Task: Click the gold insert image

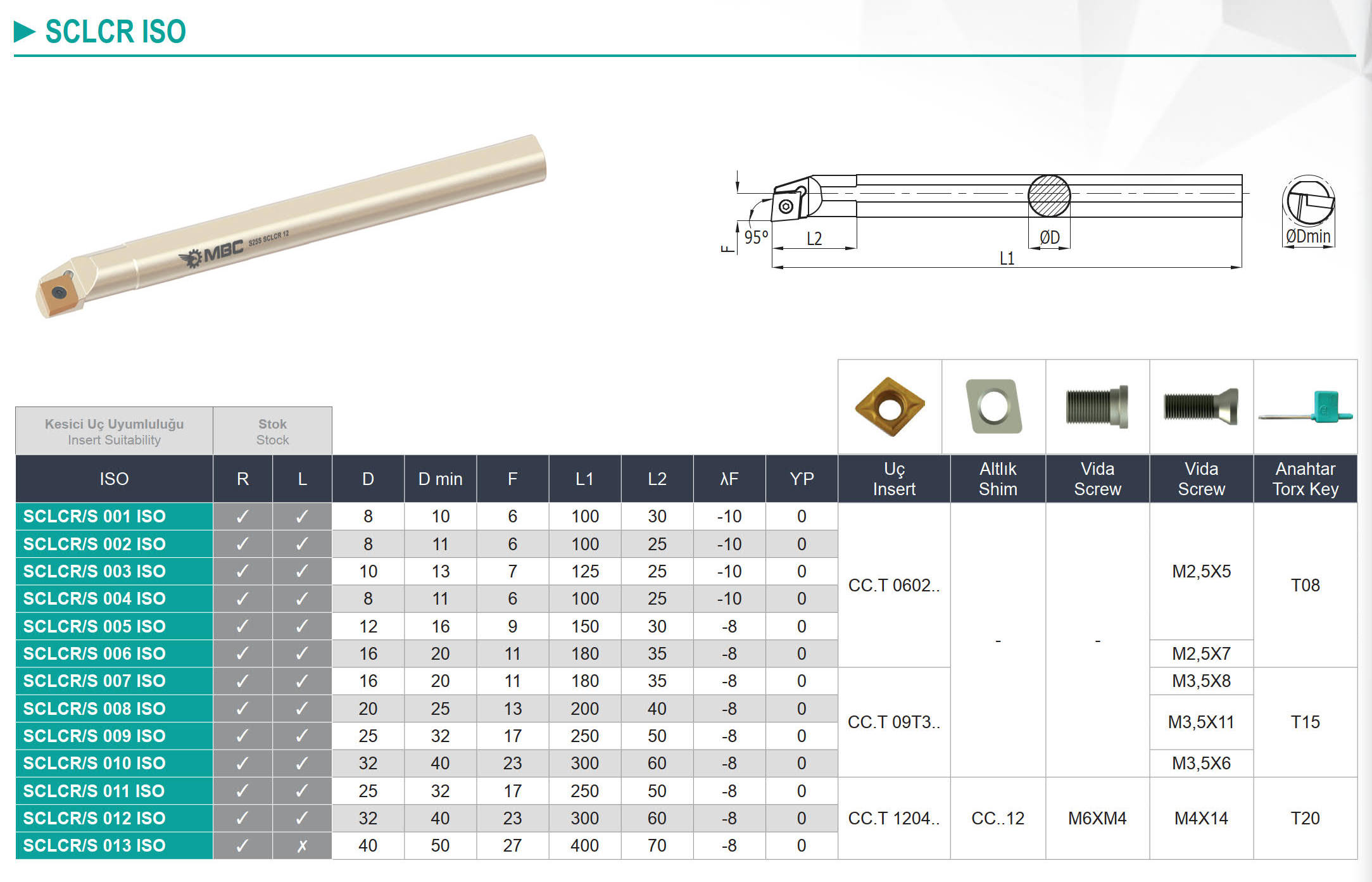Action: coord(890,406)
